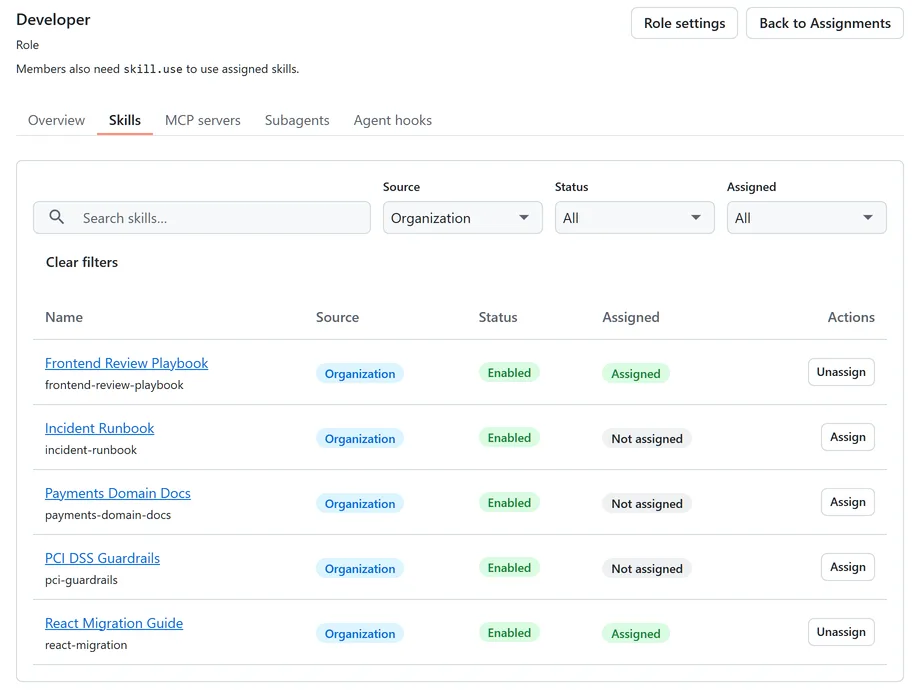Click Assigned badge in Frontend Review Playbook row
The image size is (920, 690).
tap(635, 374)
